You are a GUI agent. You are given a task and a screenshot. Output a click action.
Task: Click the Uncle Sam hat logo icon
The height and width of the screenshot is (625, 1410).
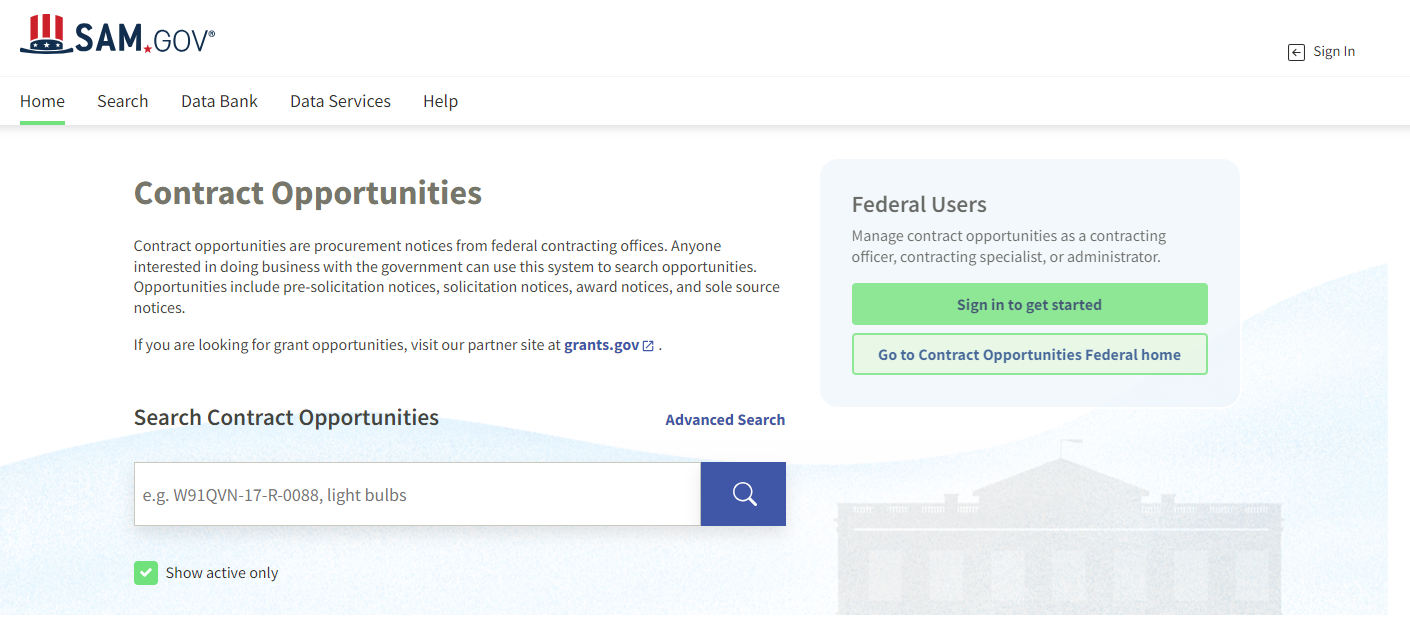point(43,35)
